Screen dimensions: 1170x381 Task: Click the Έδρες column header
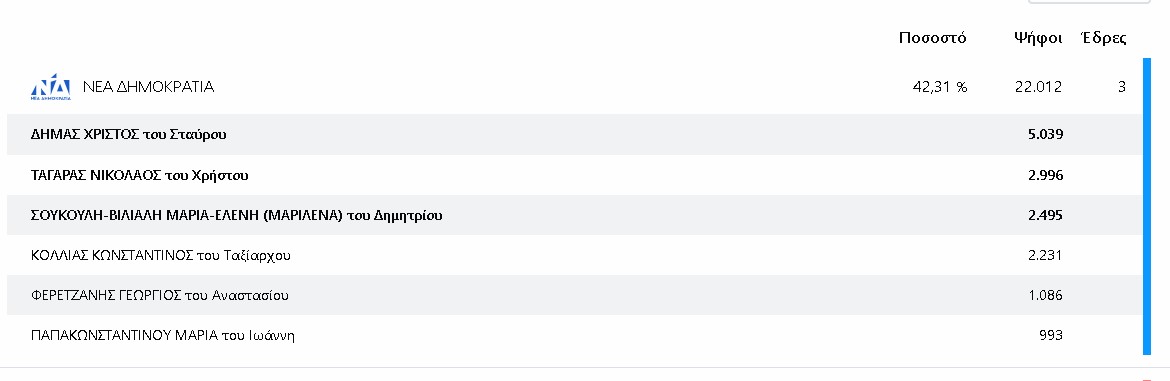[1104, 38]
